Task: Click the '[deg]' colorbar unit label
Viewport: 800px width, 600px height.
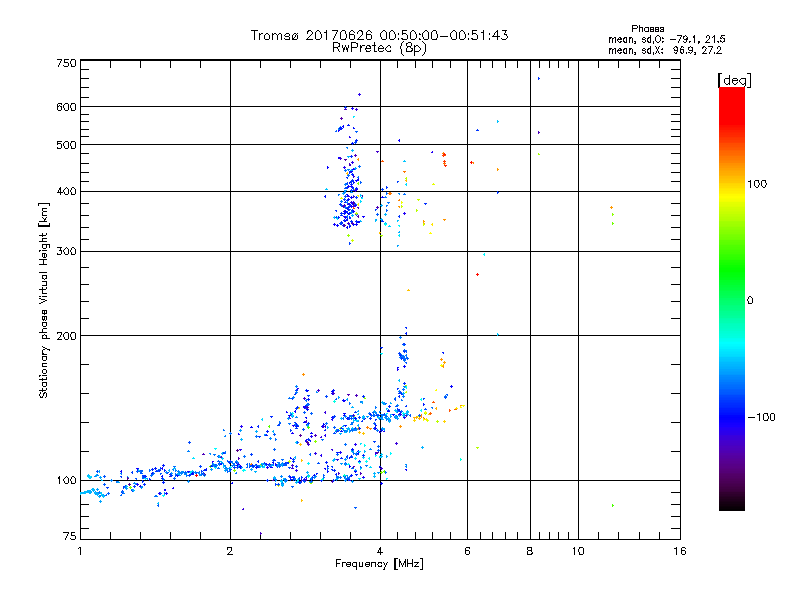Action: (x=734, y=80)
